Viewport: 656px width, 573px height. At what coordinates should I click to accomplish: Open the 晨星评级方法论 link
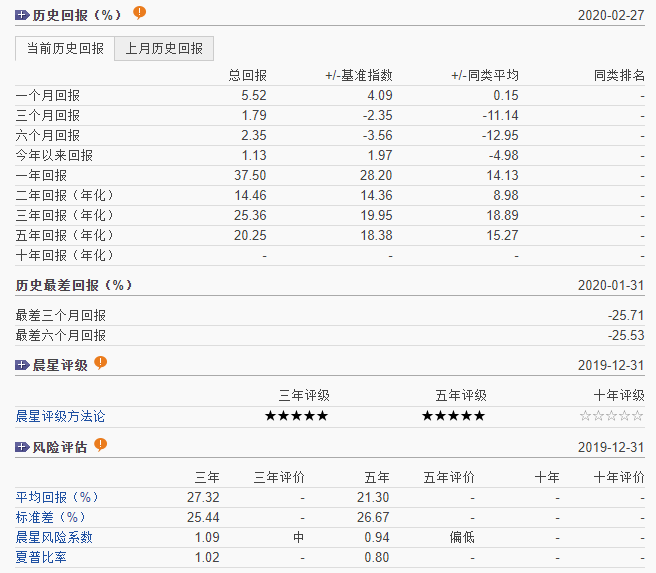tap(60, 416)
